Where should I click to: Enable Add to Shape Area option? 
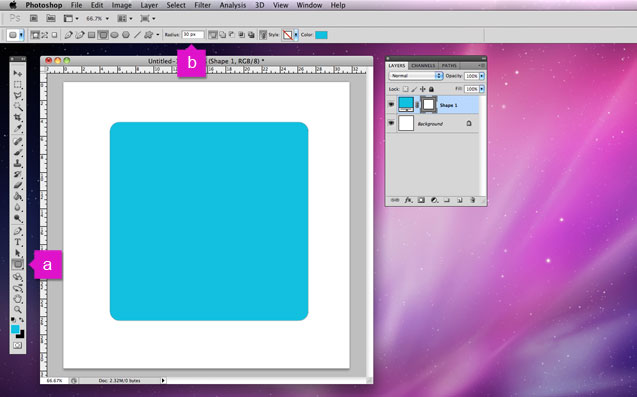tap(223, 35)
